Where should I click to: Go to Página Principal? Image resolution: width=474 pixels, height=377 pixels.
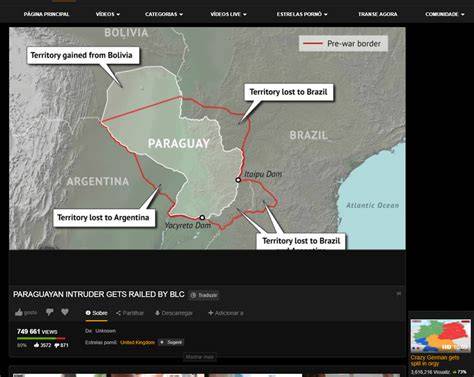[x=46, y=14]
